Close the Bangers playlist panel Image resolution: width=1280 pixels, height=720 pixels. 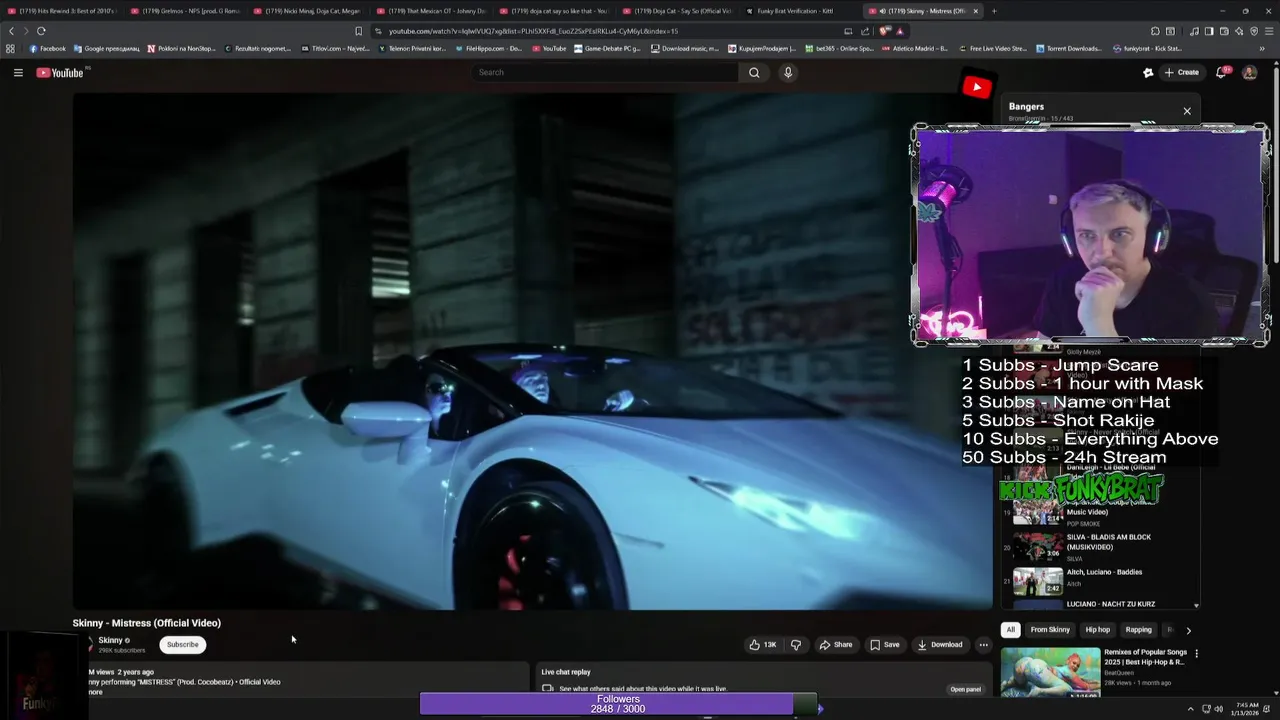(1187, 111)
